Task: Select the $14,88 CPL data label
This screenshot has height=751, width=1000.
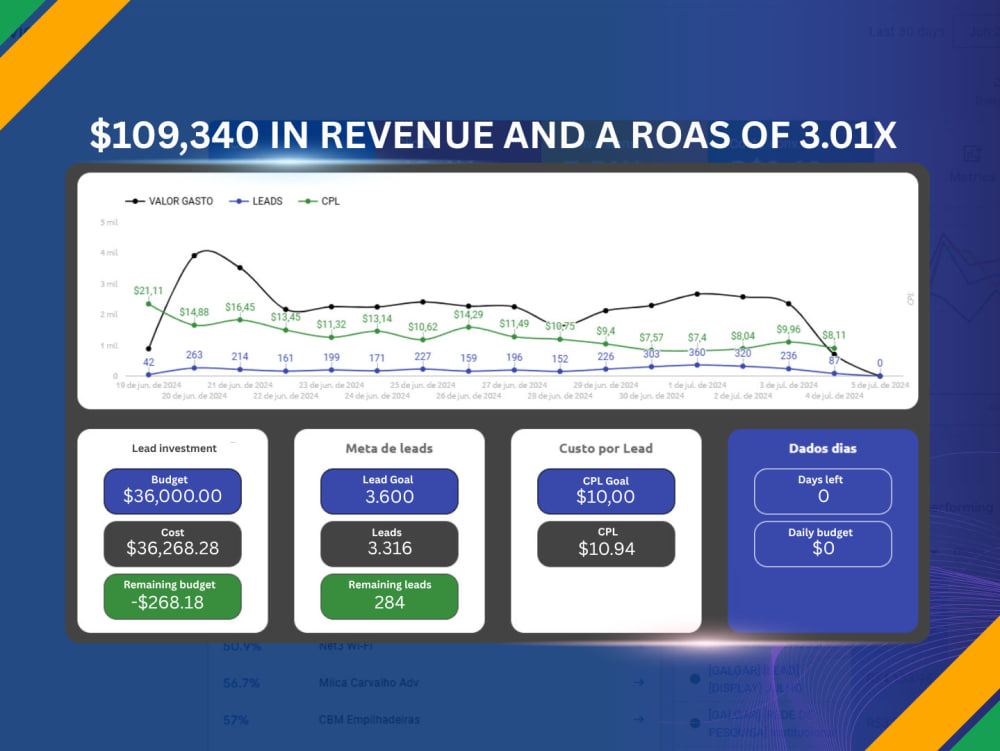Action: (194, 312)
